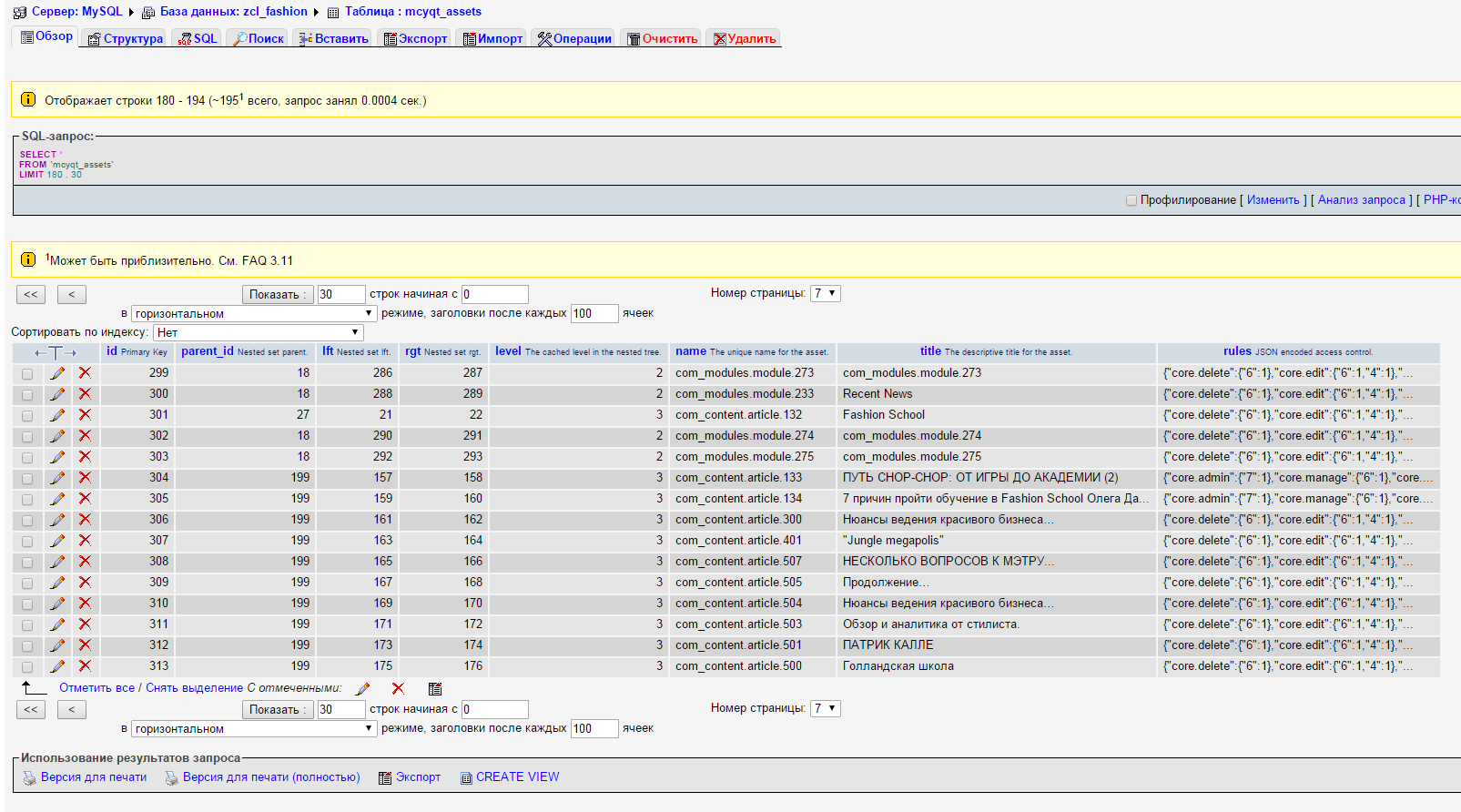Delete row id 307 red X icon
The image size is (1461, 812).
(x=85, y=540)
